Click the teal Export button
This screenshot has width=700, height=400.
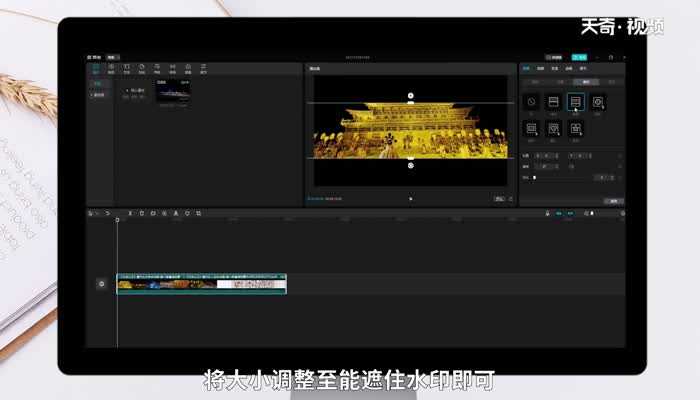[579, 57]
